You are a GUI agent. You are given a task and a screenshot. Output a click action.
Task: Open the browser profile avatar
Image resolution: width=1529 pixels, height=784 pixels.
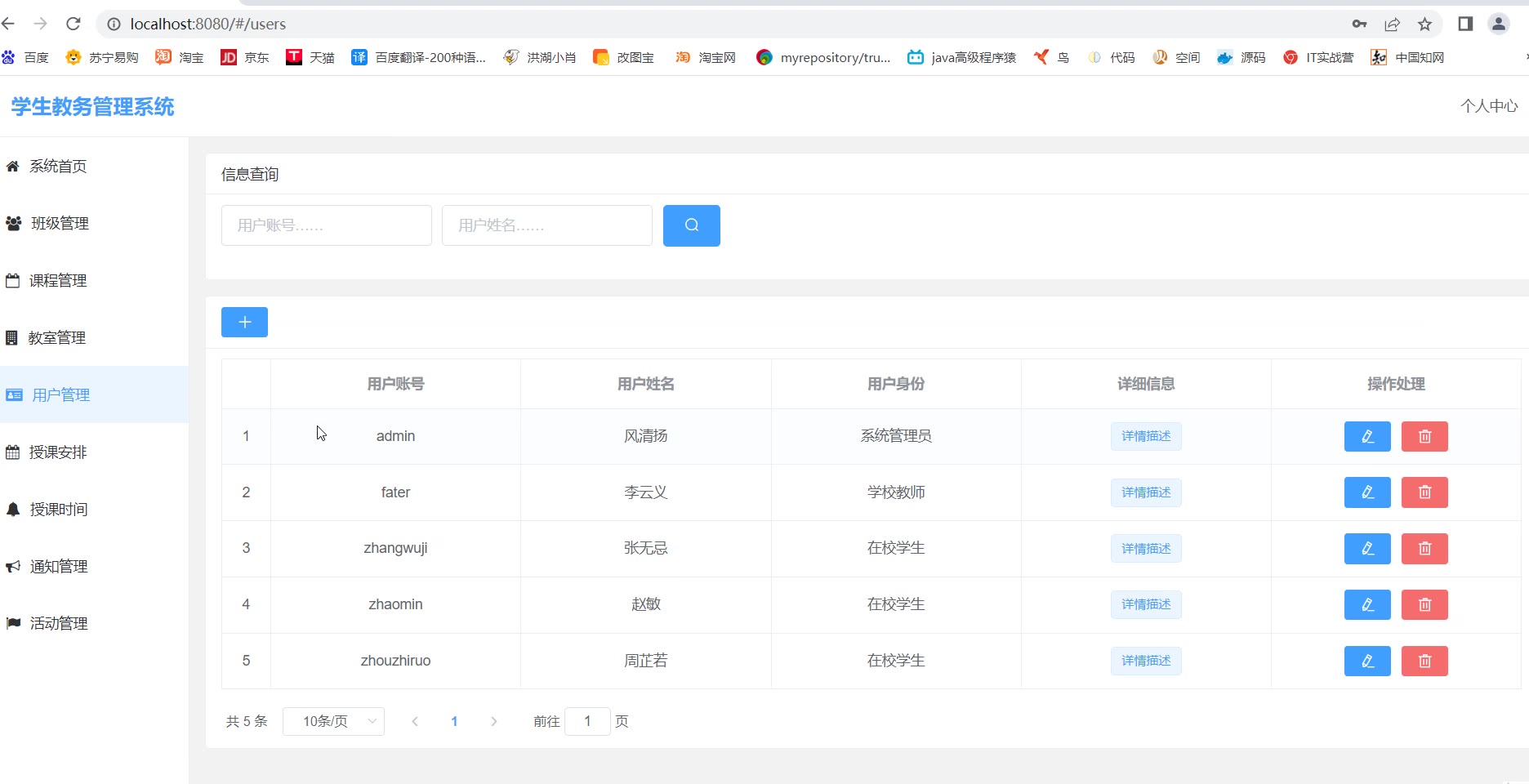tap(1498, 24)
